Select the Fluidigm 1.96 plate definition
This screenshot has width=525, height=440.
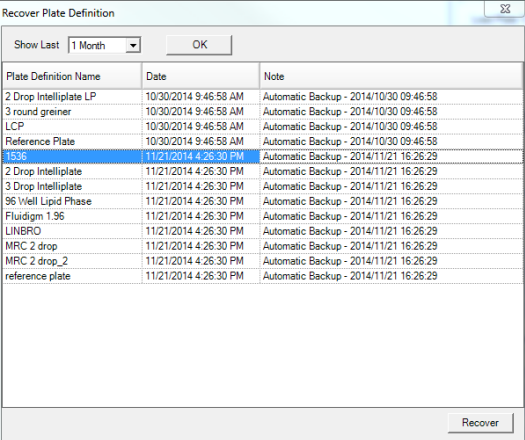(x=262, y=216)
